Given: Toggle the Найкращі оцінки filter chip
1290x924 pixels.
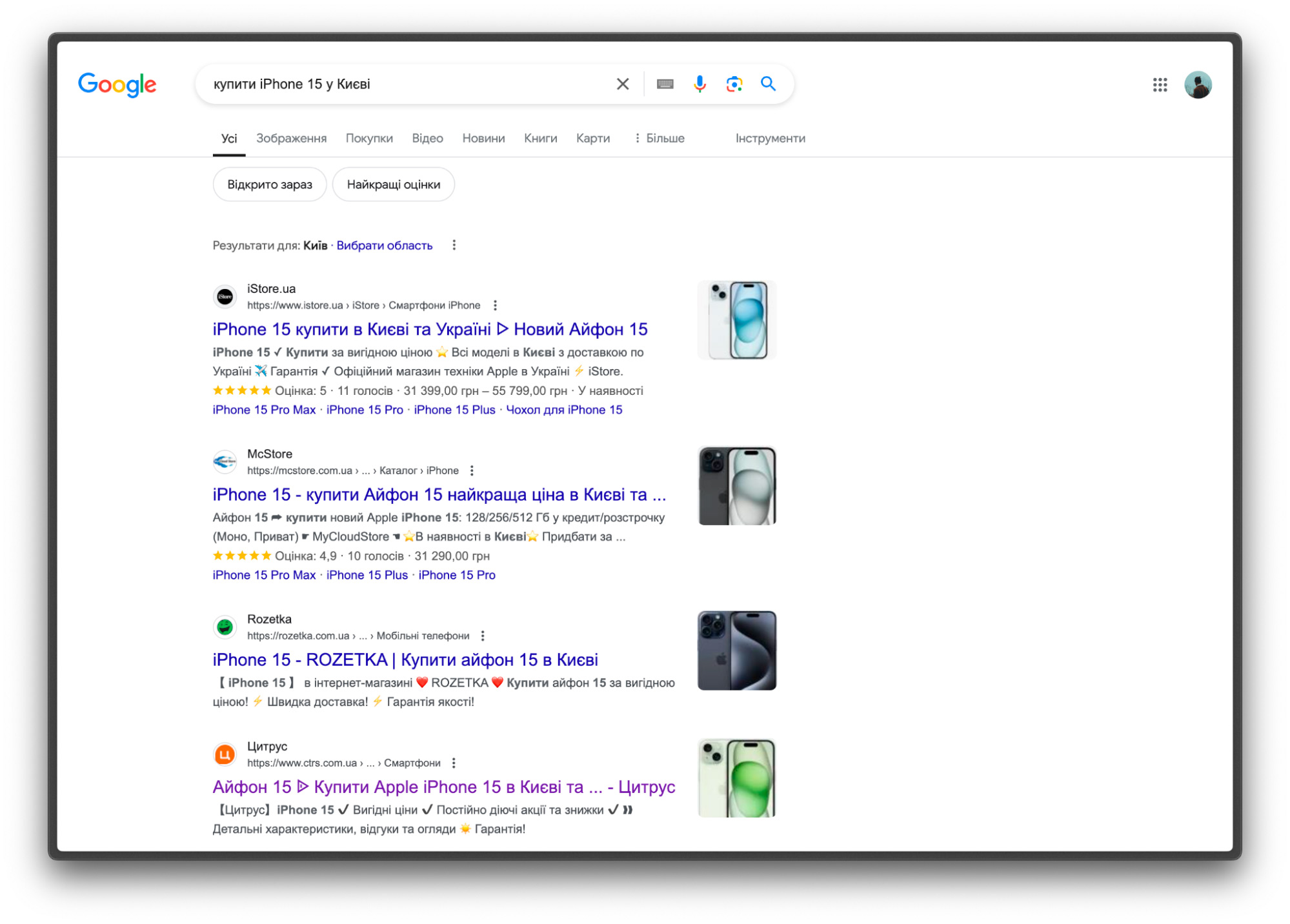Looking at the screenshot, I should coord(394,185).
